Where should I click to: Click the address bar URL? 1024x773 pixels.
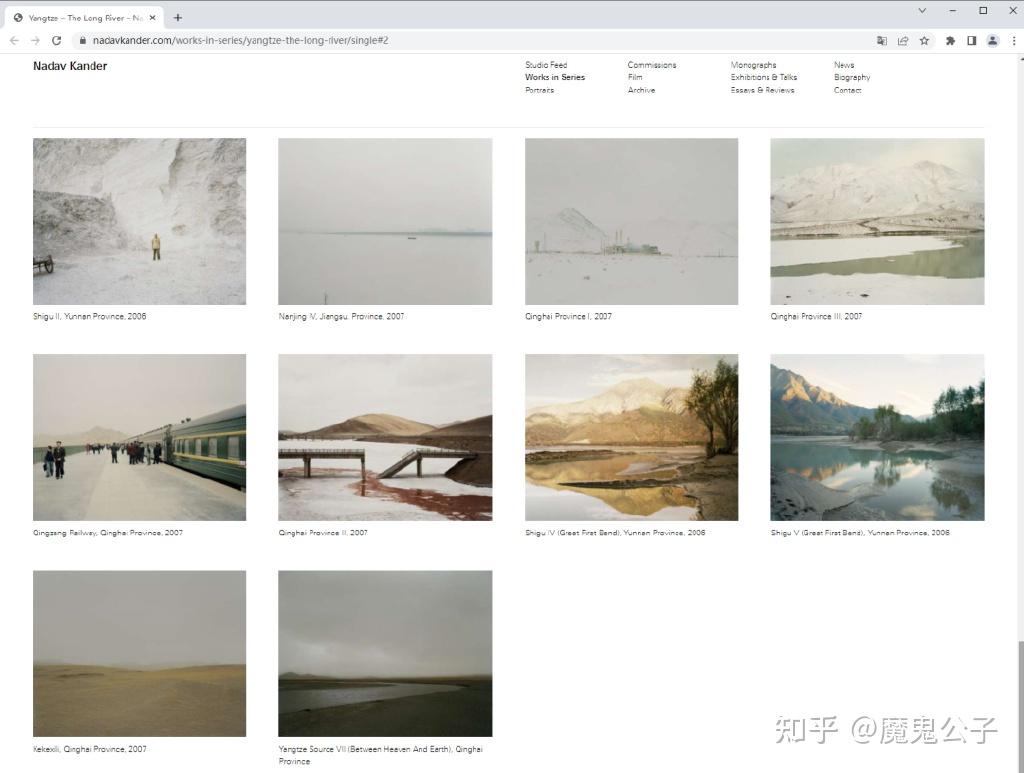[240, 40]
